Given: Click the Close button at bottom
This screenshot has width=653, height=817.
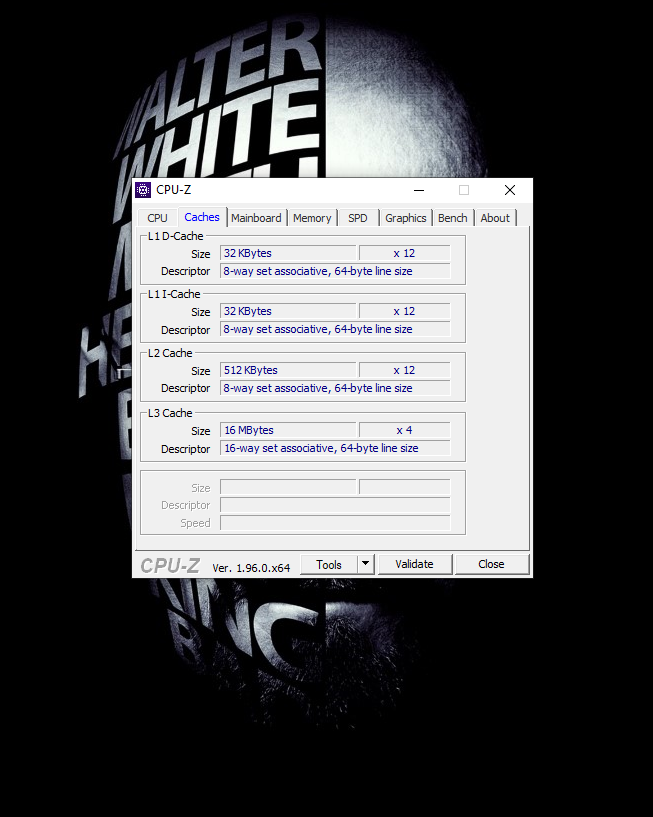Looking at the screenshot, I should pyautogui.click(x=491, y=564).
